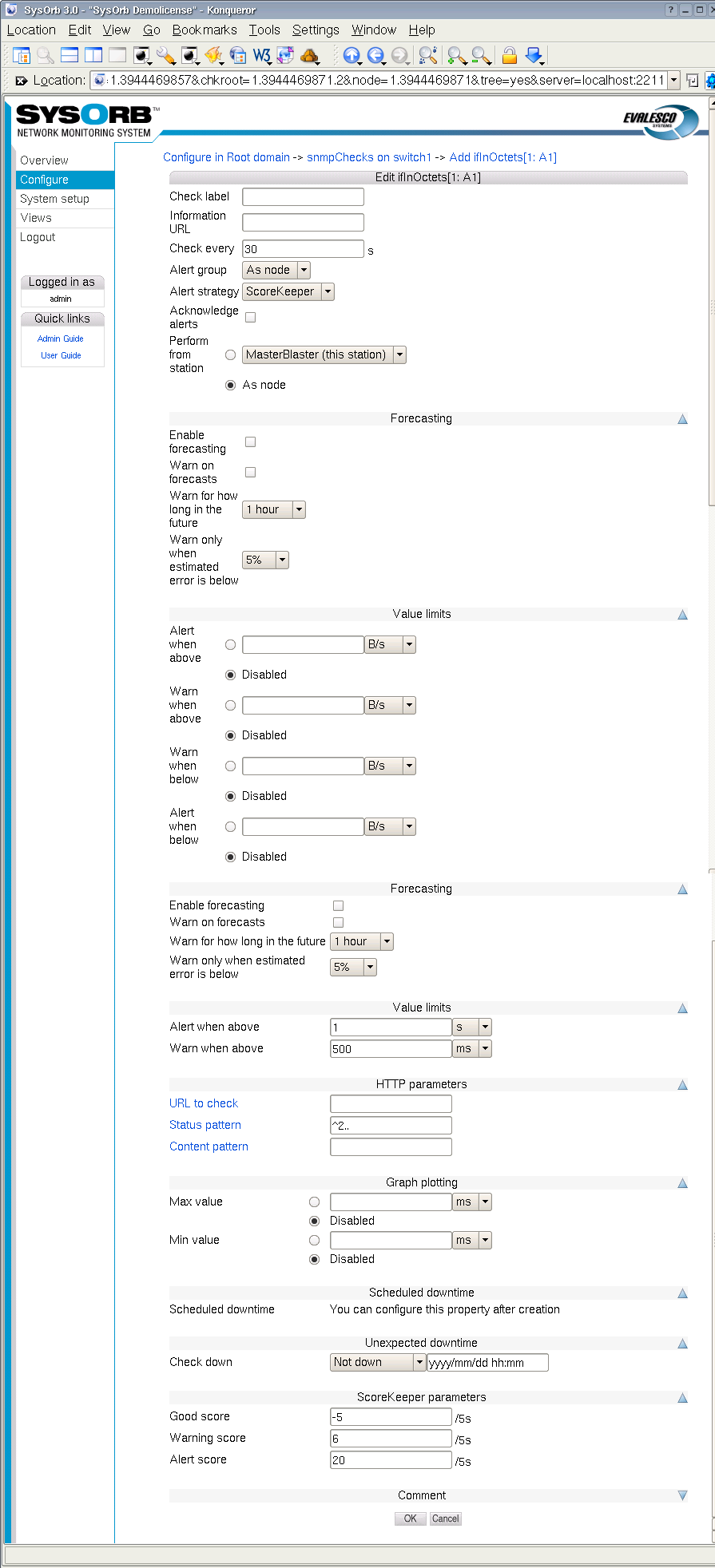
Task: Go back with the blue back arrow
Action: coord(375,55)
